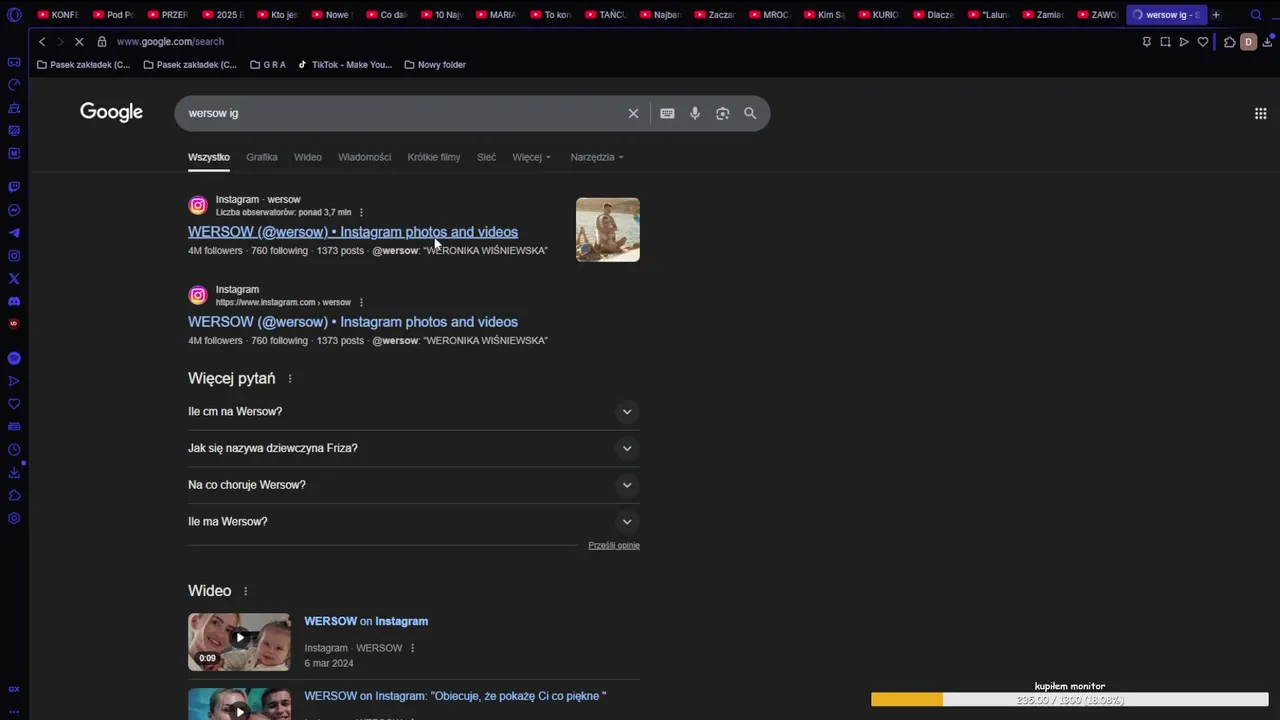Open options for second Instagram result
The image size is (1280, 720).
point(361,302)
